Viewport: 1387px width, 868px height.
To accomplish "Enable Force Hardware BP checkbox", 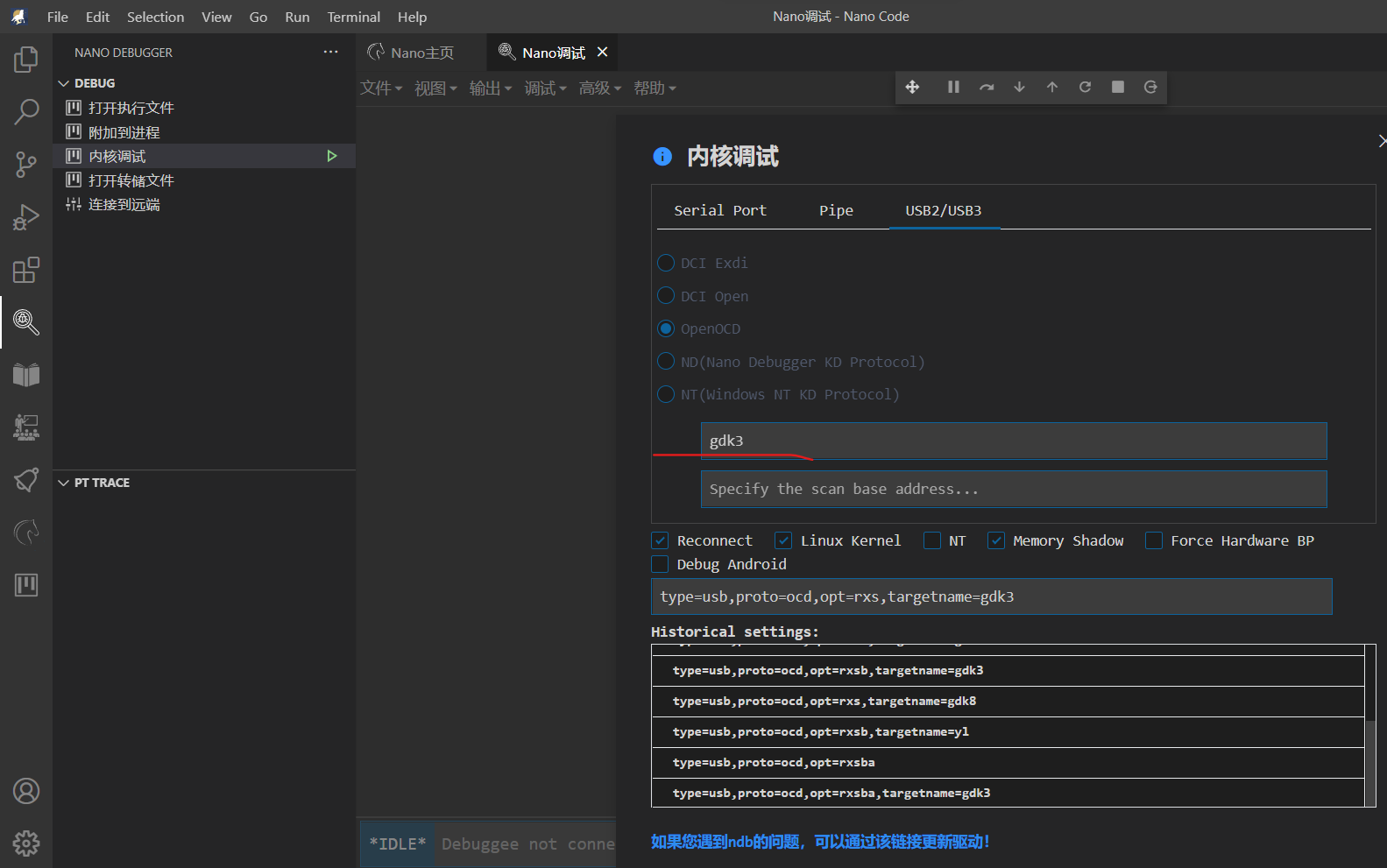I will pyautogui.click(x=1154, y=540).
